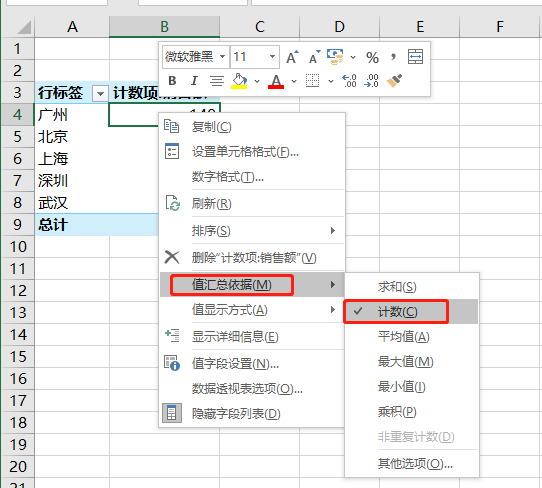Click the merge and center icon

(x=415, y=57)
